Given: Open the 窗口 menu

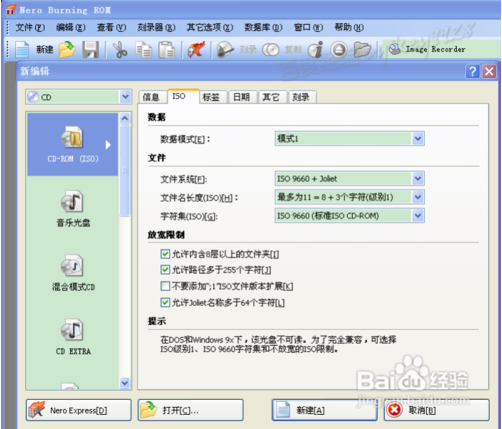Looking at the screenshot, I should (x=308, y=27).
